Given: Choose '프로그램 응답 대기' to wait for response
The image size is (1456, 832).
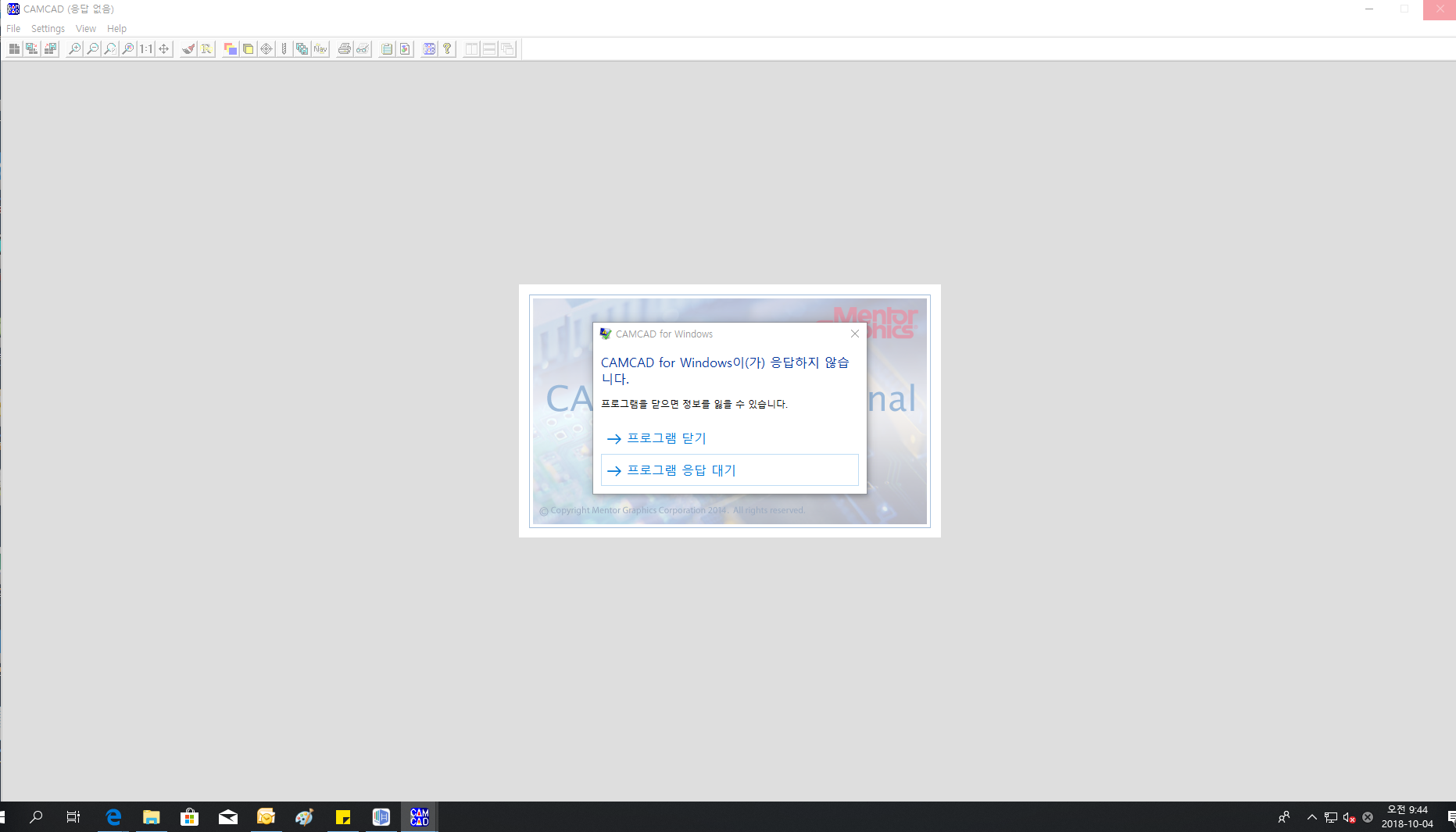Looking at the screenshot, I should (x=681, y=470).
